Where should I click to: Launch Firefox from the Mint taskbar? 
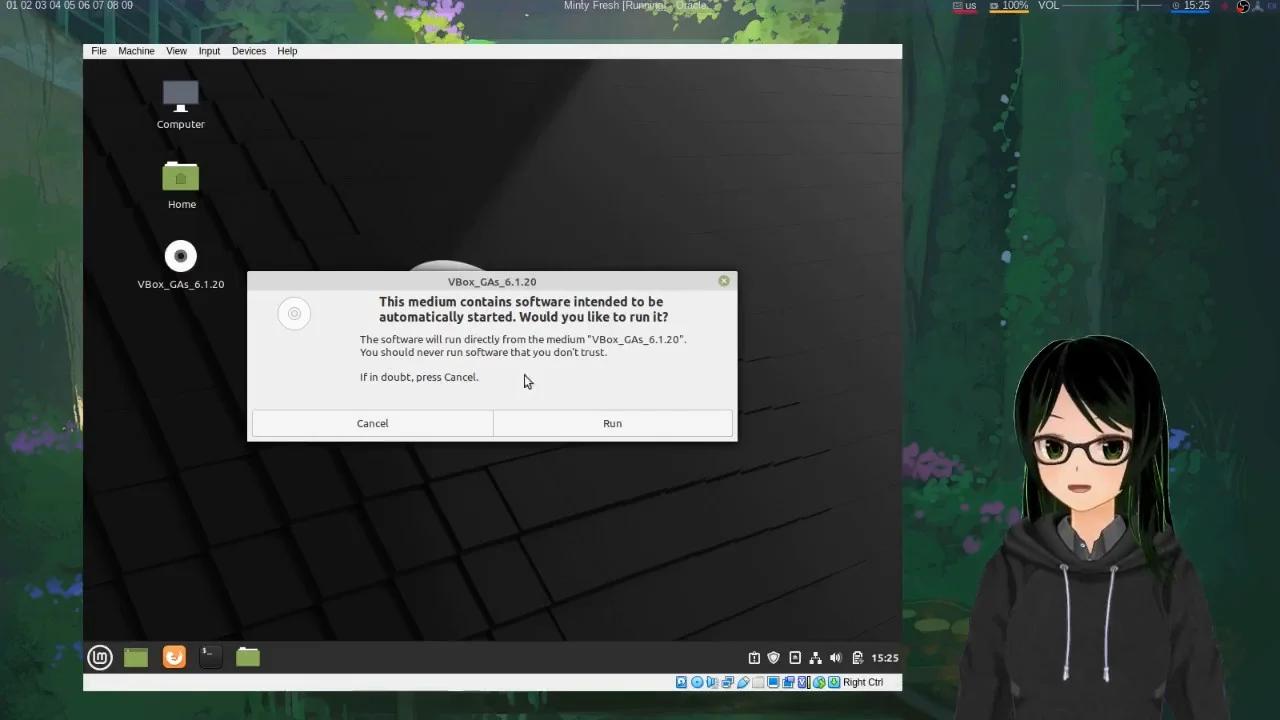[173, 657]
